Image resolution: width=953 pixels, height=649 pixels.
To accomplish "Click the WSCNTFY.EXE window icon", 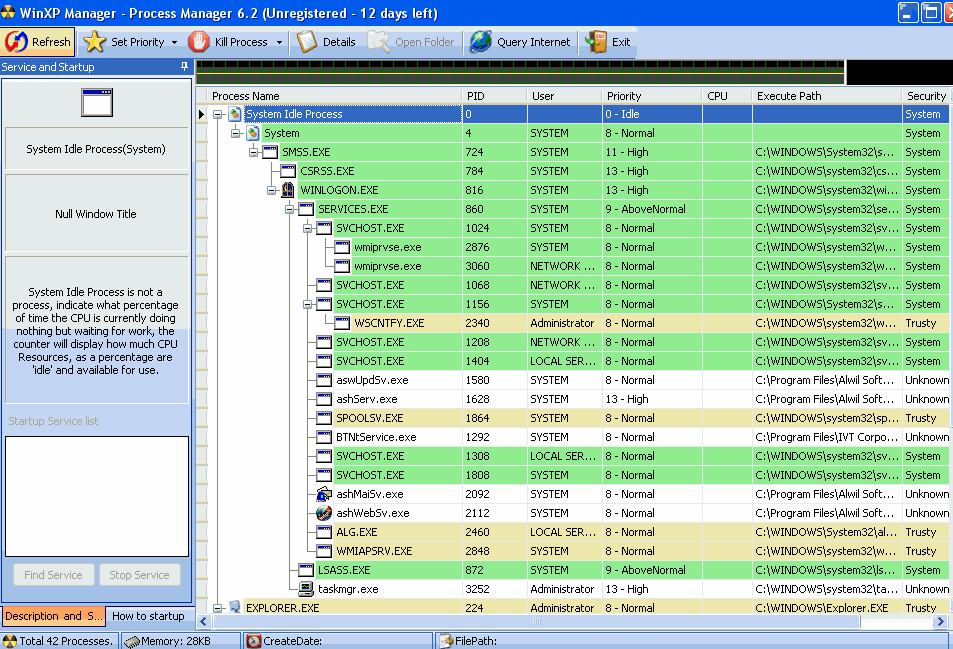I will click(x=342, y=323).
